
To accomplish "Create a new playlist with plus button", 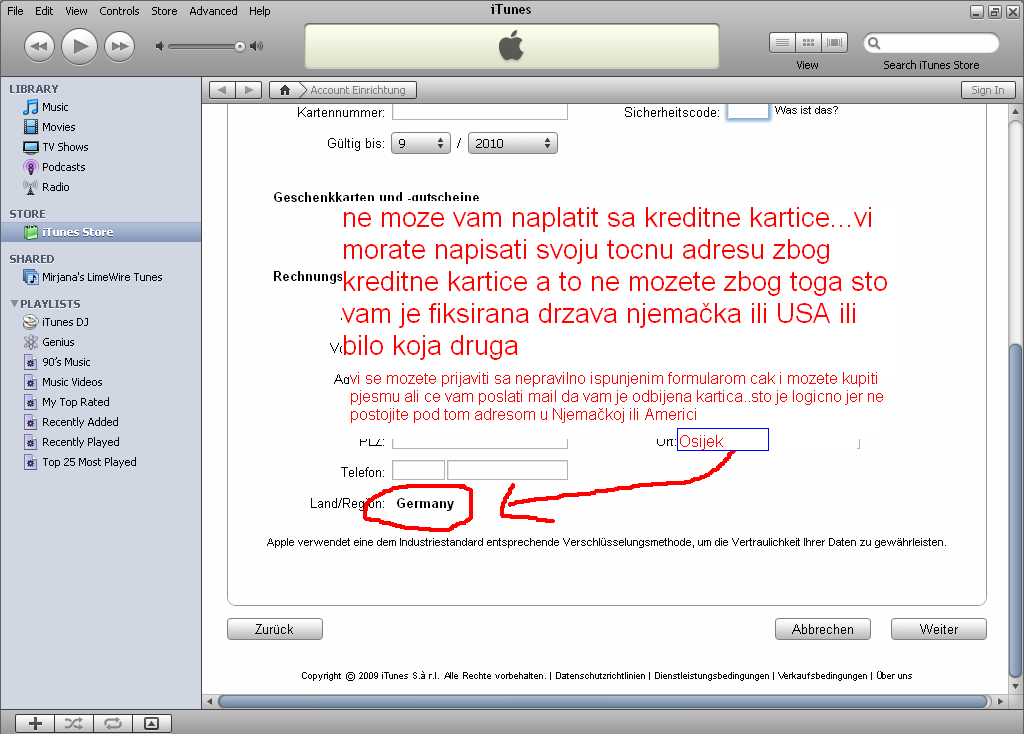I will (35, 723).
